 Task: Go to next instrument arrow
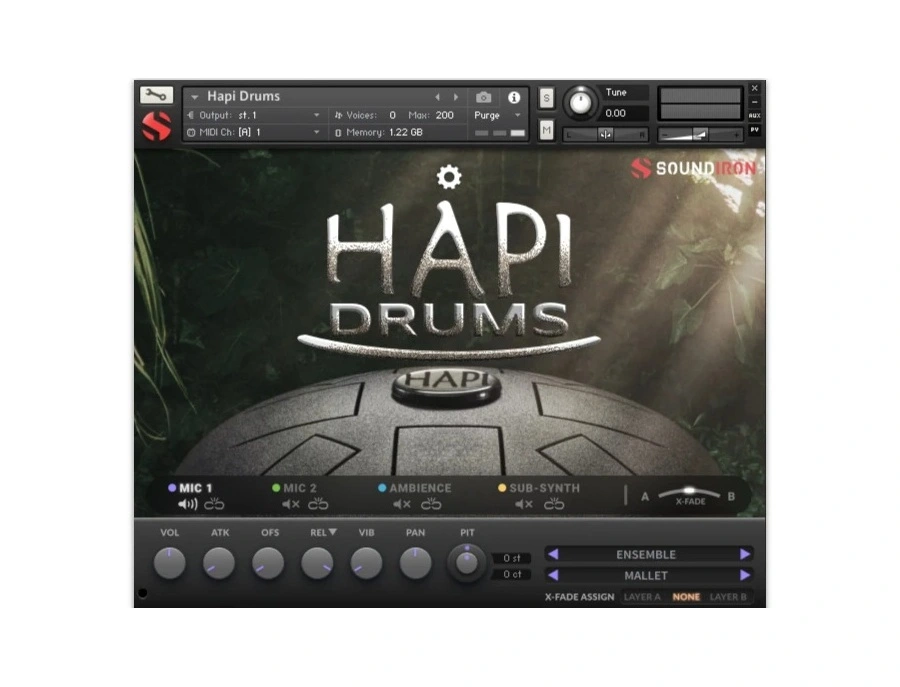[x=456, y=97]
